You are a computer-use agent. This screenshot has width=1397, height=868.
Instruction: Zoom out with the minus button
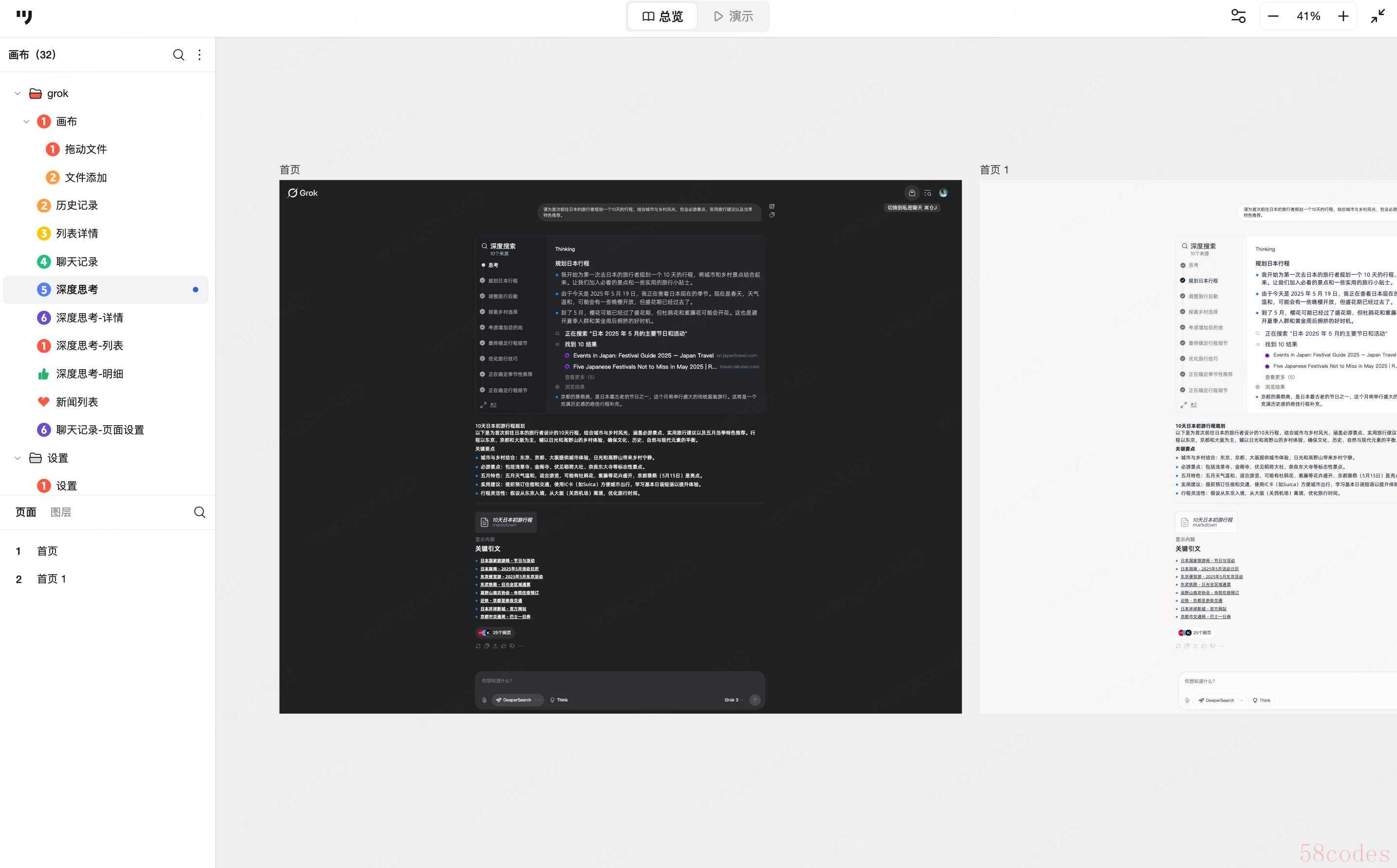tap(1273, 16)
